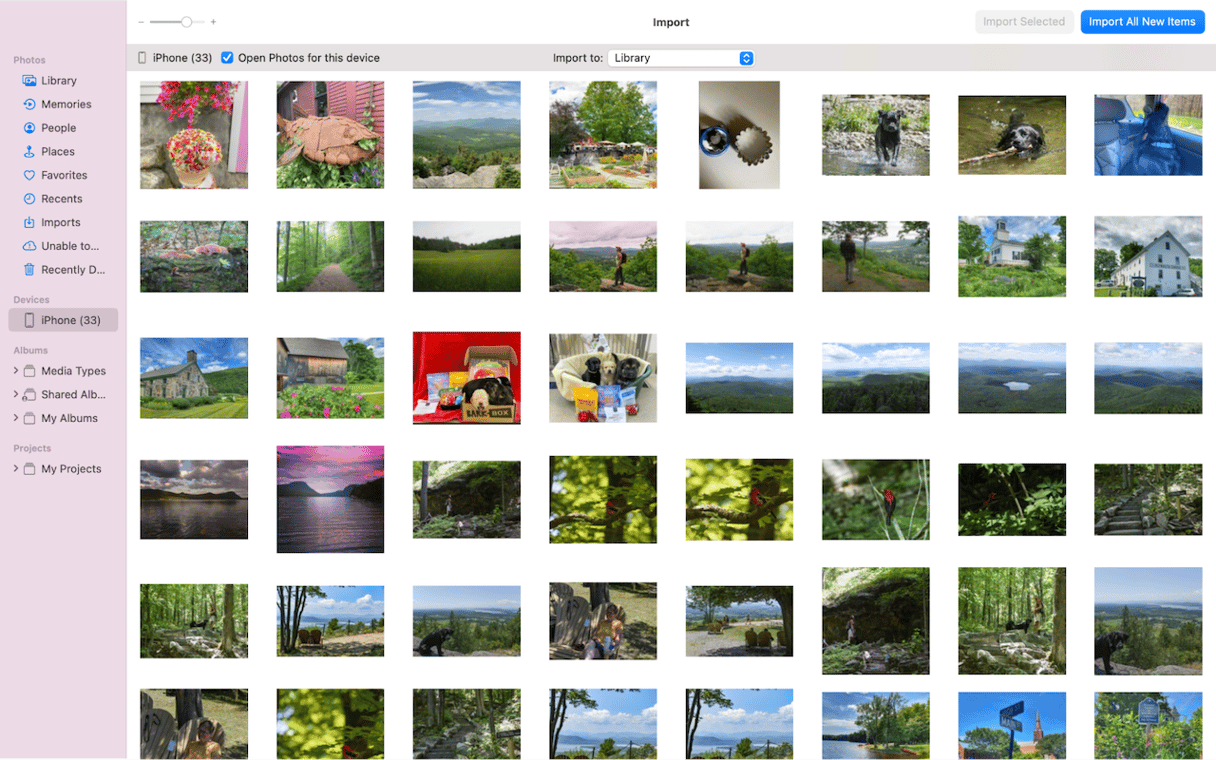Open Places via the pin icon
Viewport: 1216px width, 760px height.
30,152
